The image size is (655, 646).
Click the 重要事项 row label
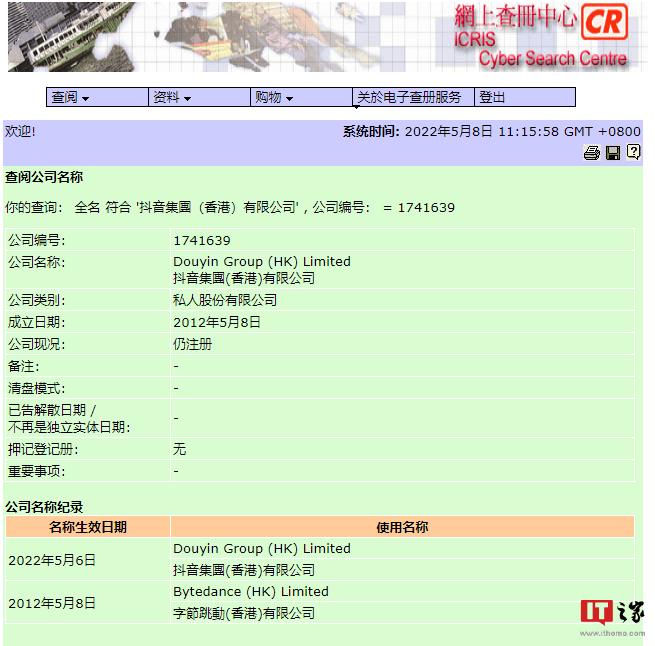[37, 471]
